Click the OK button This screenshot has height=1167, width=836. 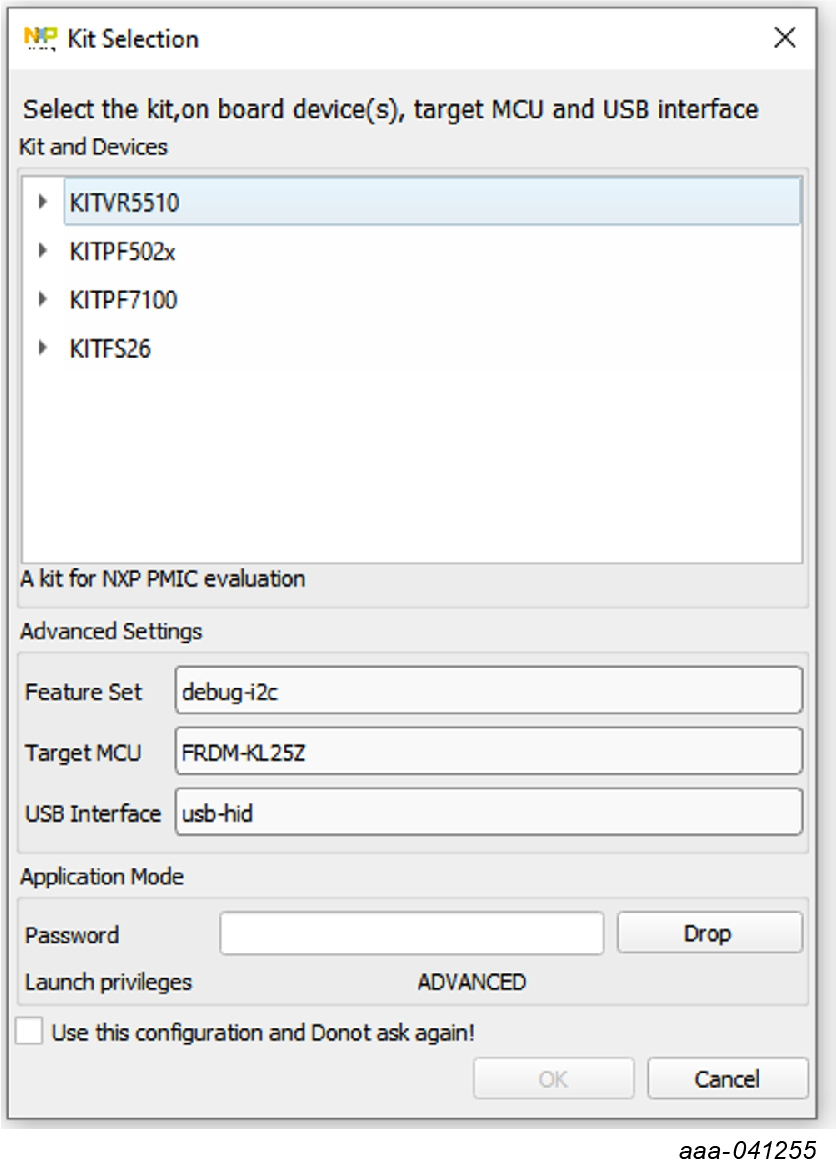point(553,1078)
